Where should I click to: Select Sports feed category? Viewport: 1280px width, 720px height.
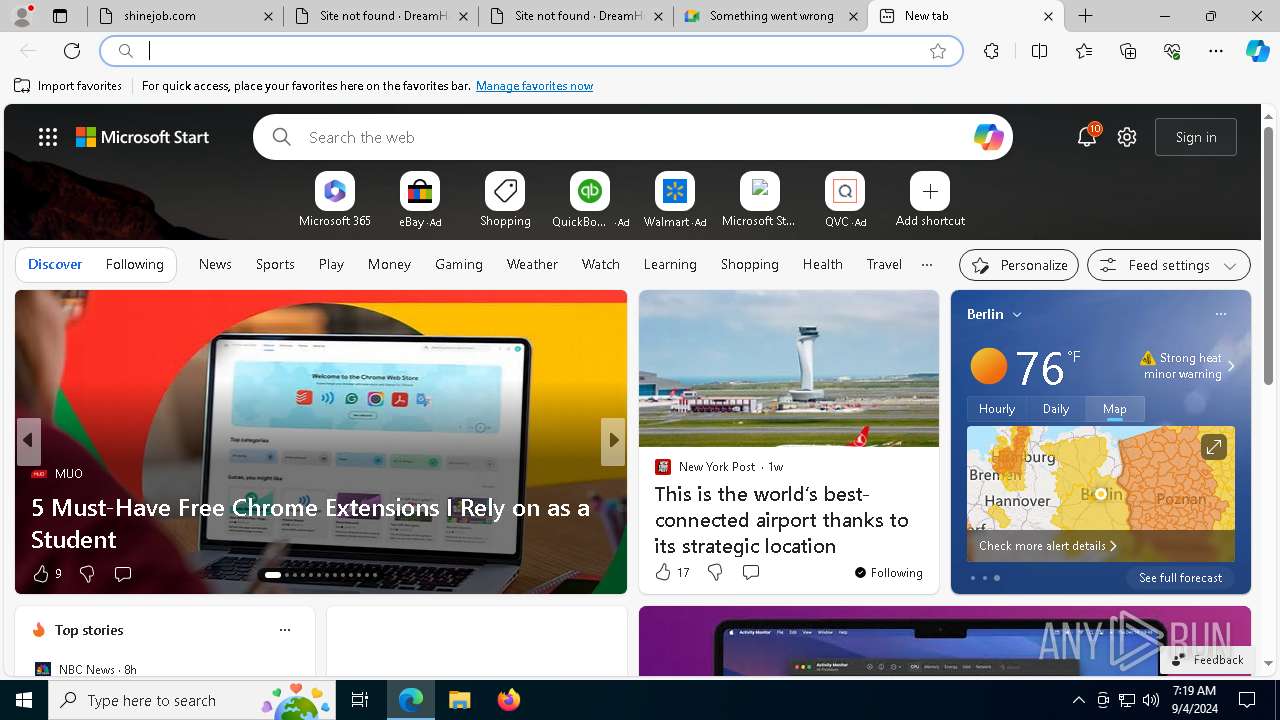pos(275,264)
